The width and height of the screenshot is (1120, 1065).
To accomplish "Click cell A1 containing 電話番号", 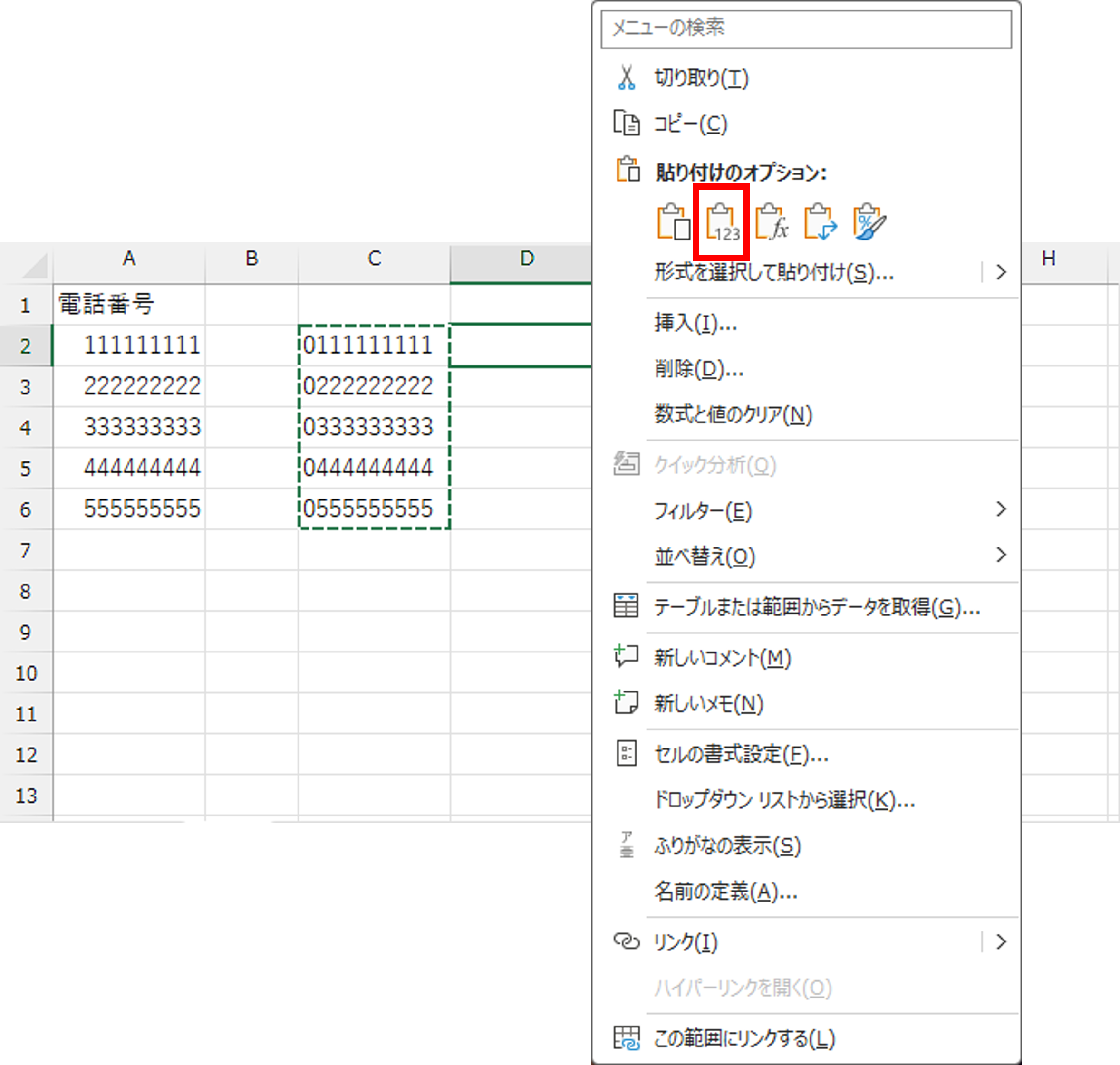I will [x=129, y=305].
